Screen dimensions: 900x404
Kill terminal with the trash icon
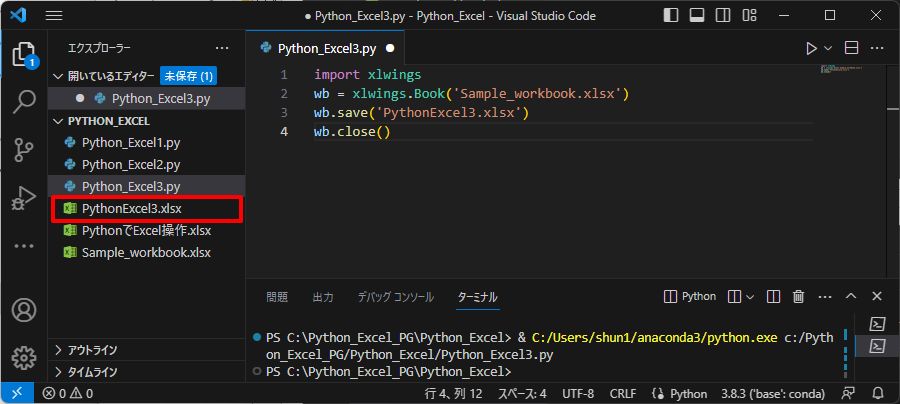[798, 297]
